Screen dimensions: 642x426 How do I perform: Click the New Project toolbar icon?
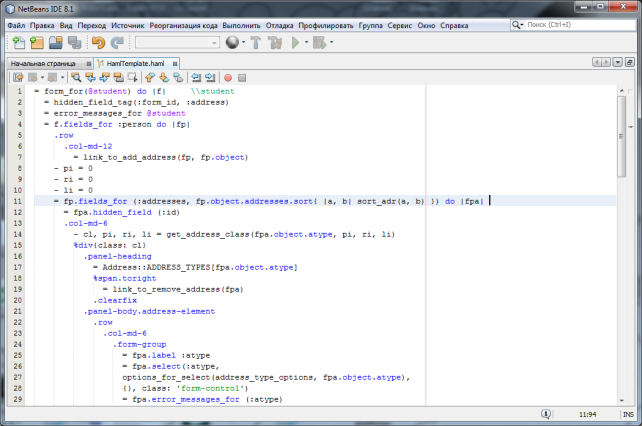tap(37, 43)
